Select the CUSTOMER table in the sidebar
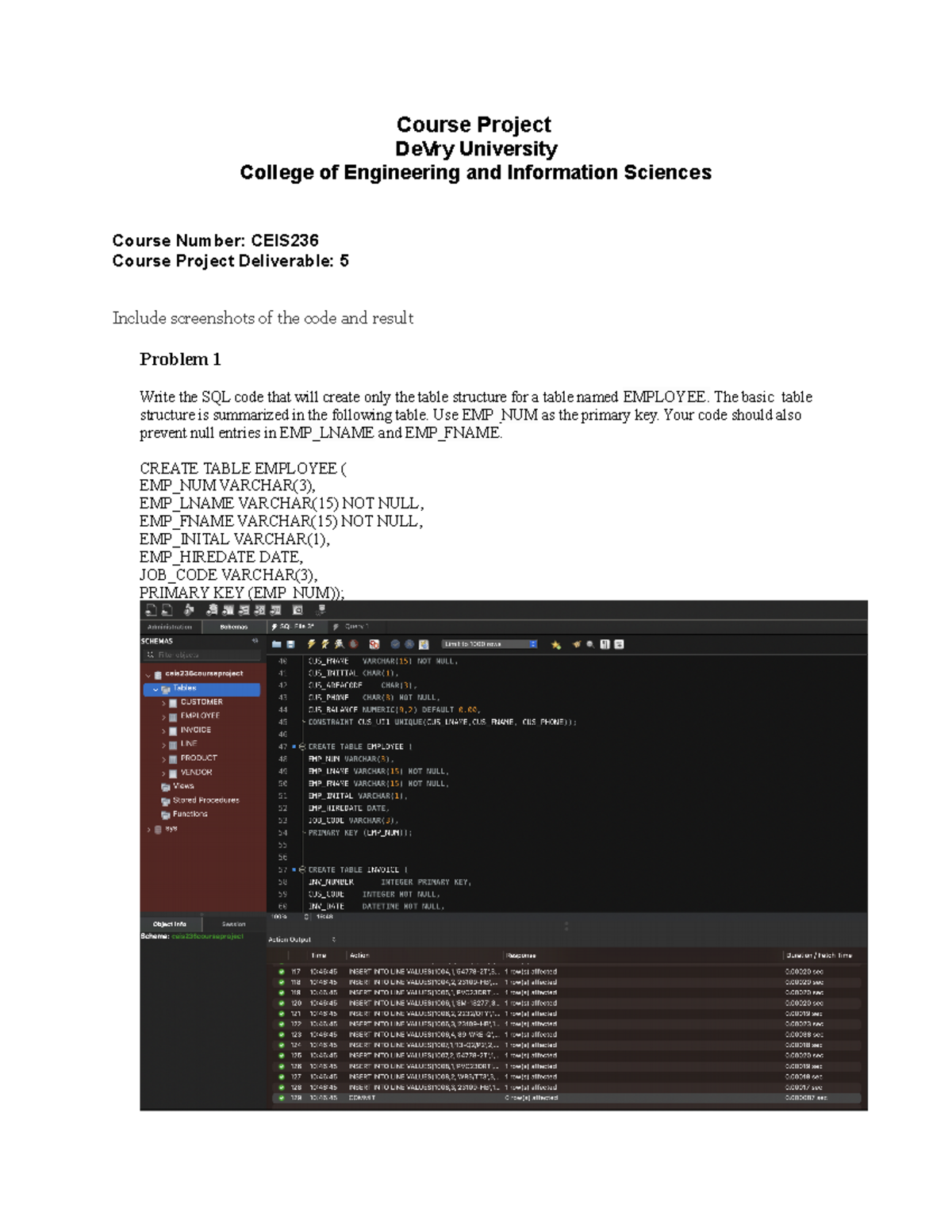Screen dimensions: 952x1232 click(x=198, y=701)
